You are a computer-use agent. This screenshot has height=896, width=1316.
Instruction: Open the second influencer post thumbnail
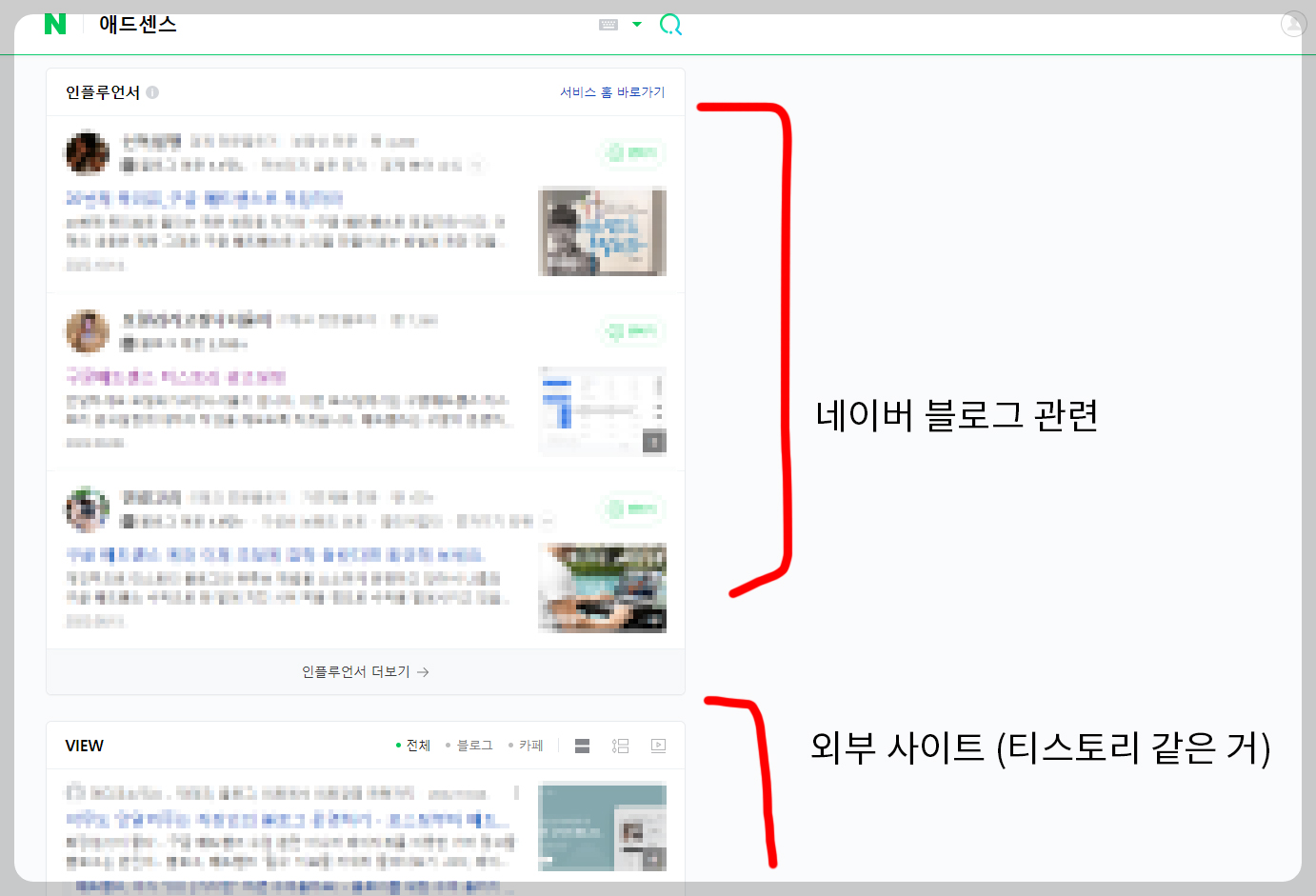pos(602,410)
